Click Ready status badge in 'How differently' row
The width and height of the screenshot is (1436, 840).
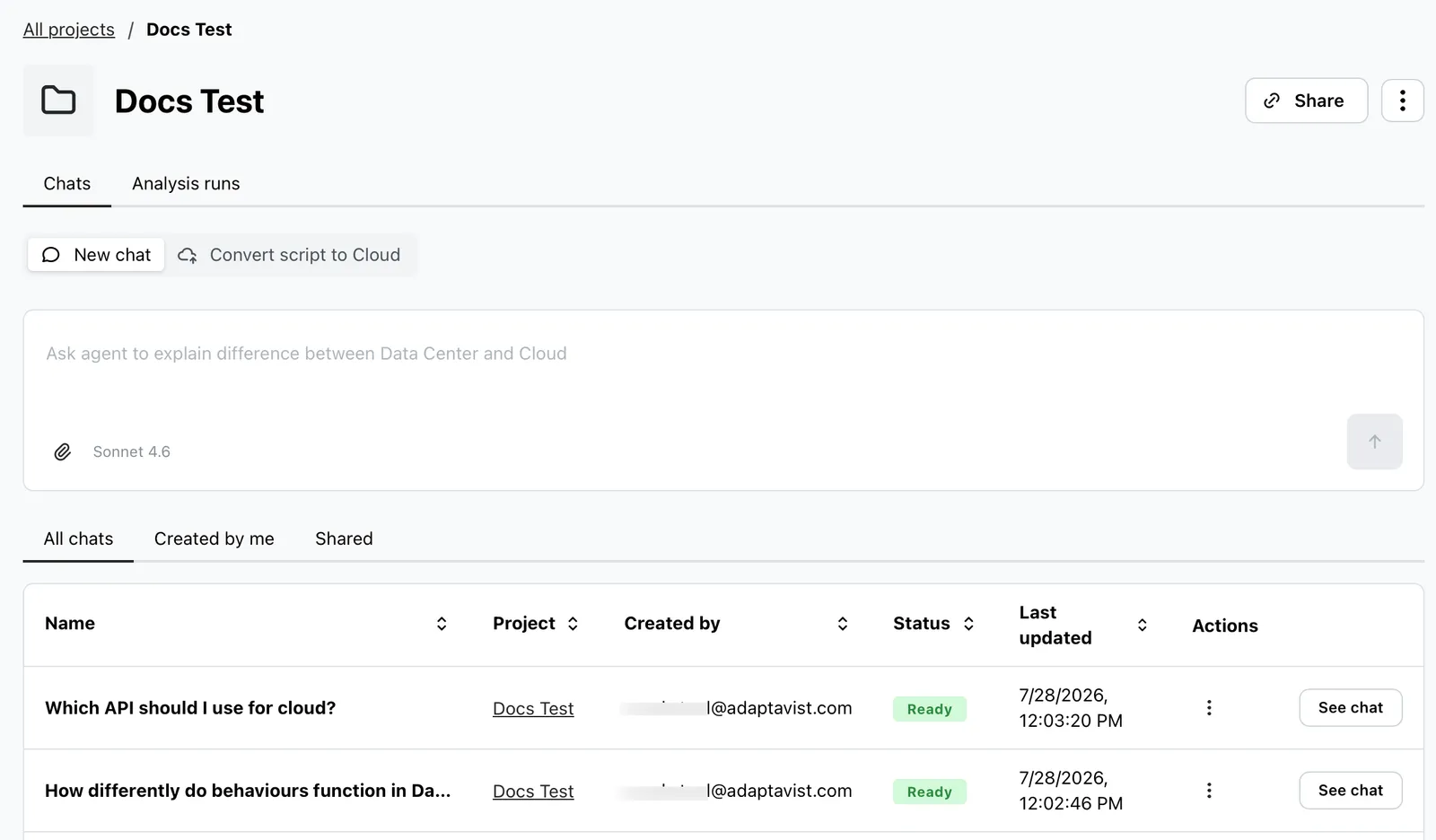point(929,792)
